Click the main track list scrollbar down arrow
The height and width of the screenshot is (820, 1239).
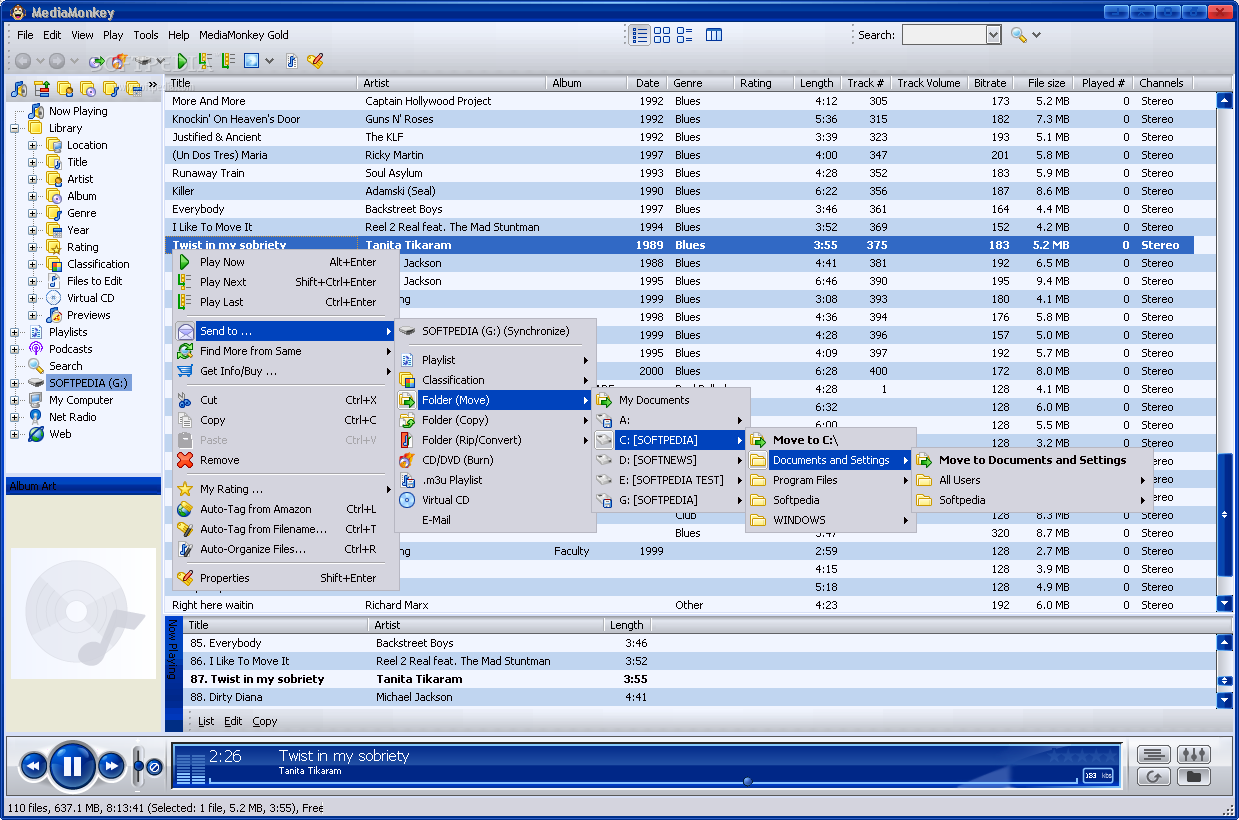point(1224,603)
